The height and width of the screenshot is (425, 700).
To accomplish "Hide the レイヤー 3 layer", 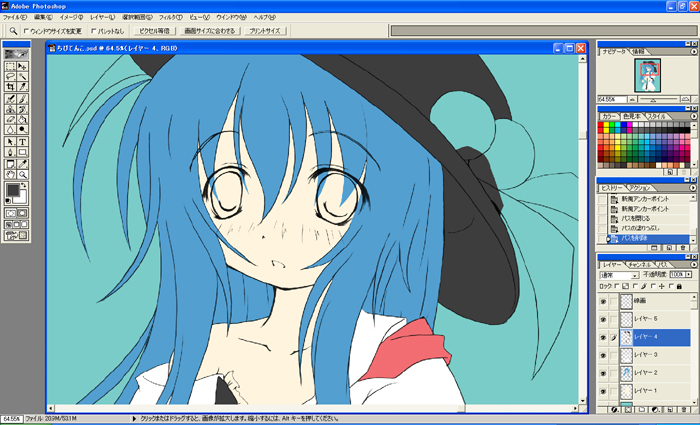I will tap(603, 355).
